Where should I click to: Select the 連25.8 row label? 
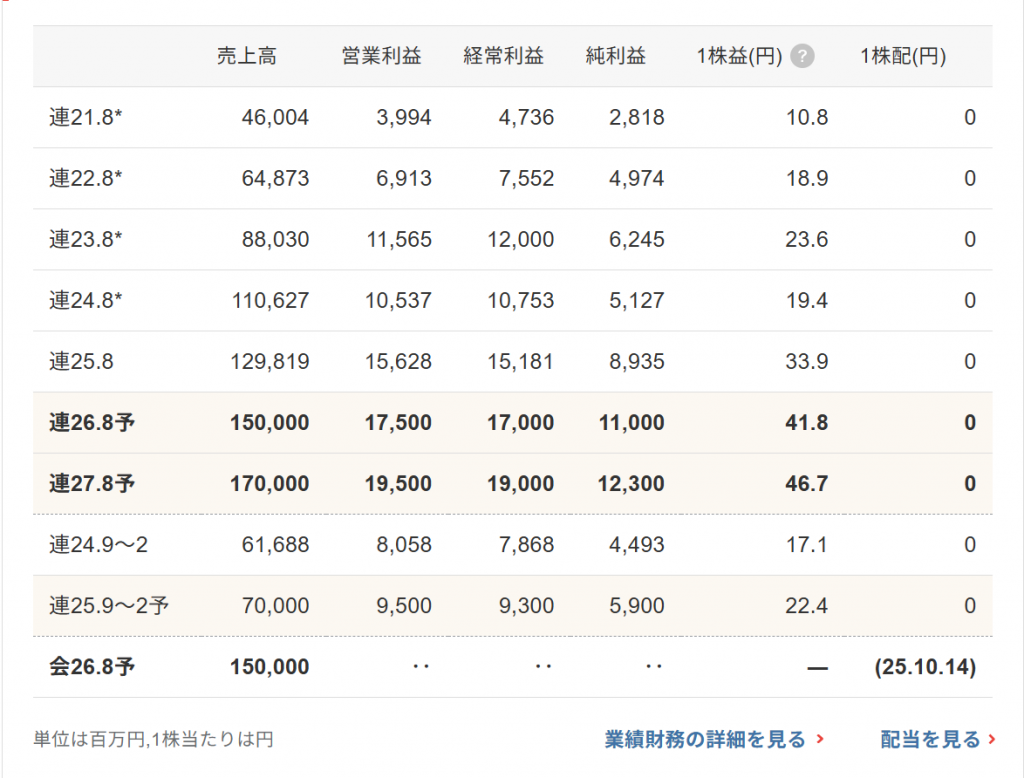81,362
